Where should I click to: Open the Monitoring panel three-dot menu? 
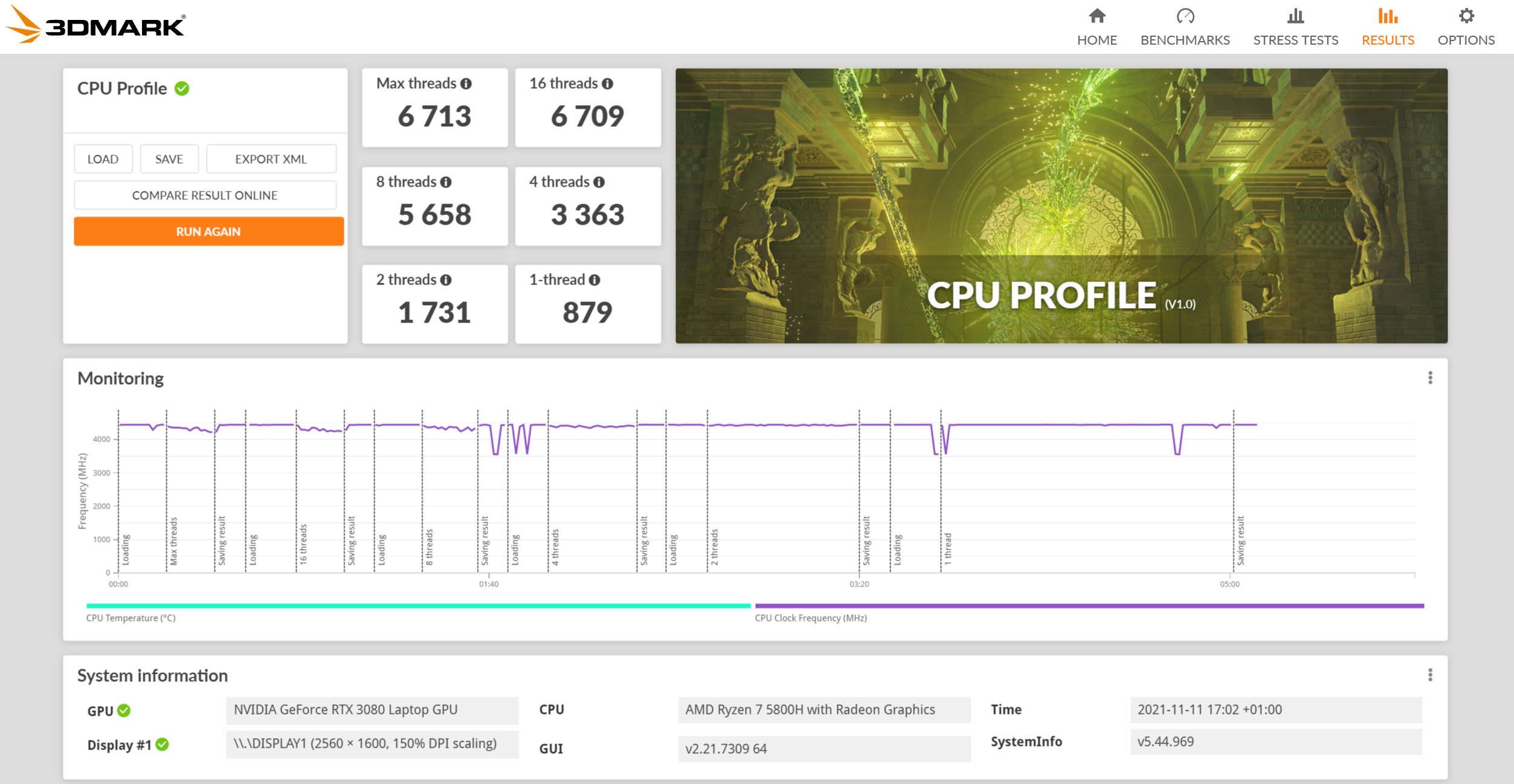[x=1429, y=378]
